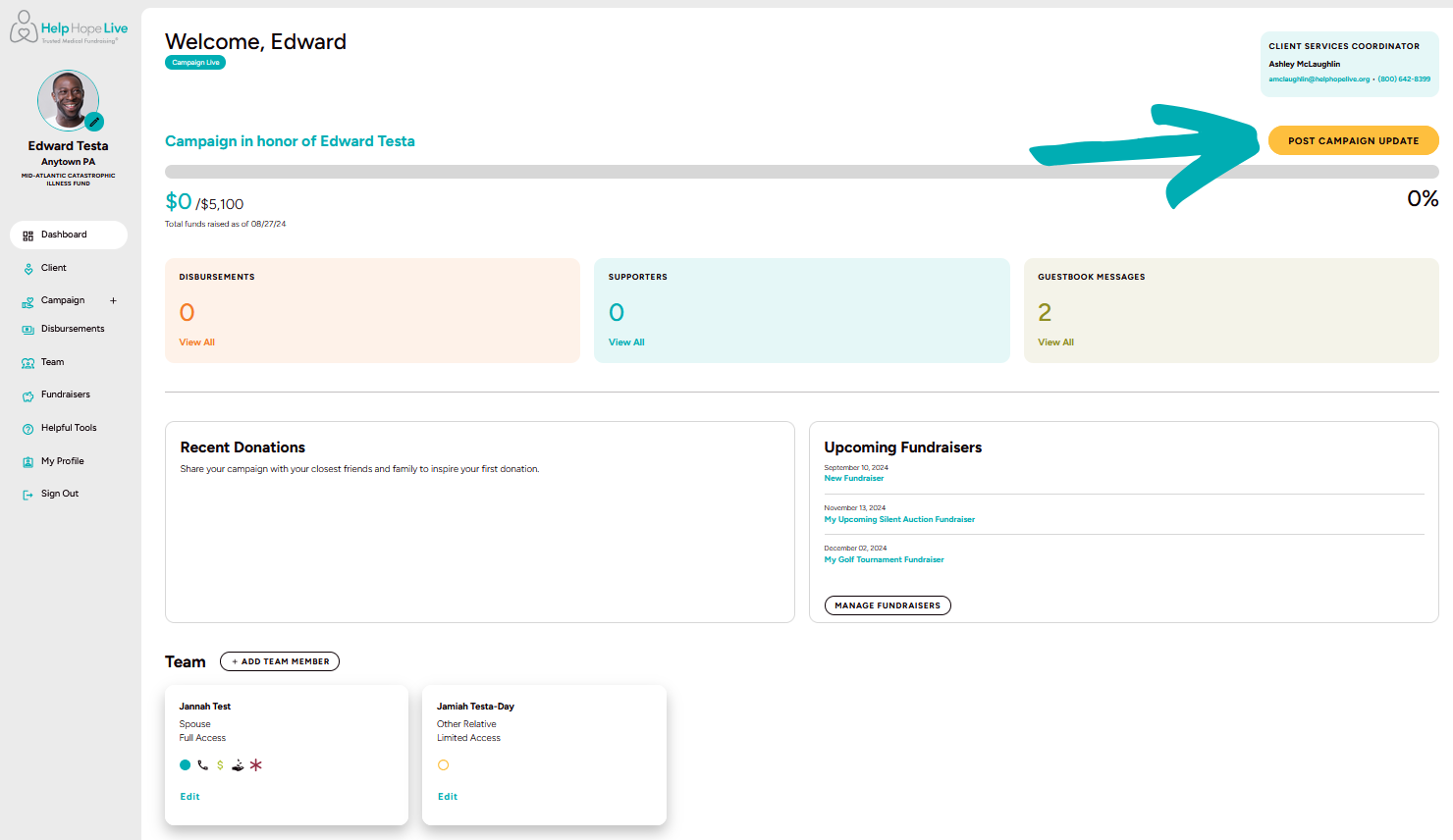This screenshot has height=840, width=1453.
Task: Sign out using the exit icon
Action: point(27,494)
